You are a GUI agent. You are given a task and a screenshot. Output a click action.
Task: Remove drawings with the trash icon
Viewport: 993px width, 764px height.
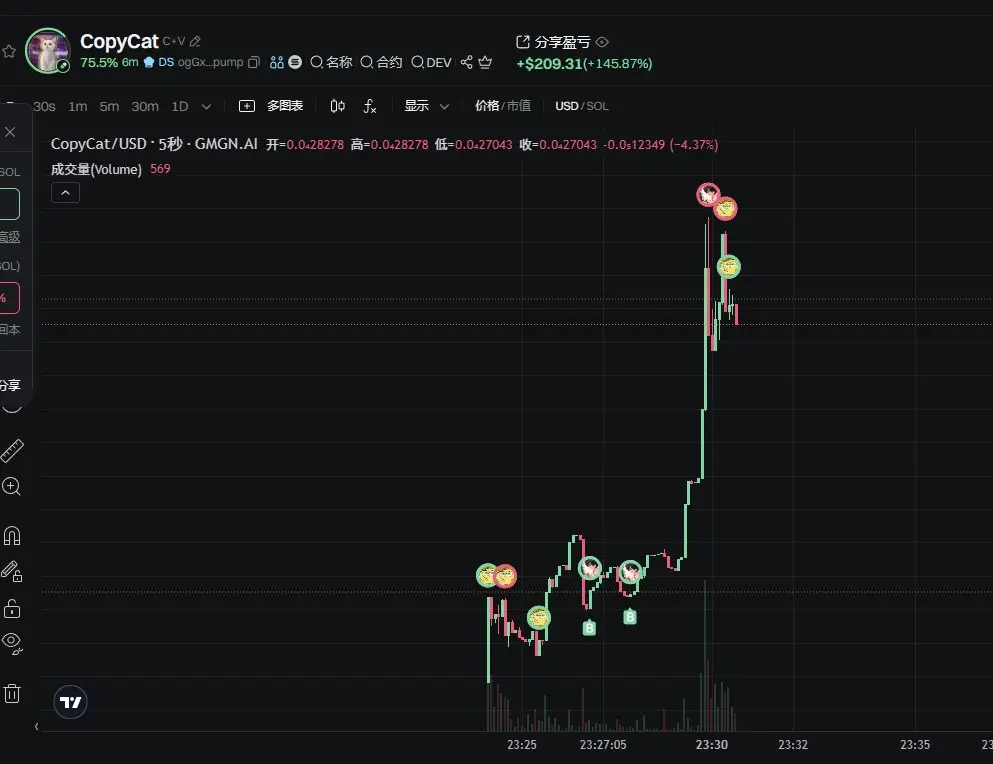[x=12, y=693]
